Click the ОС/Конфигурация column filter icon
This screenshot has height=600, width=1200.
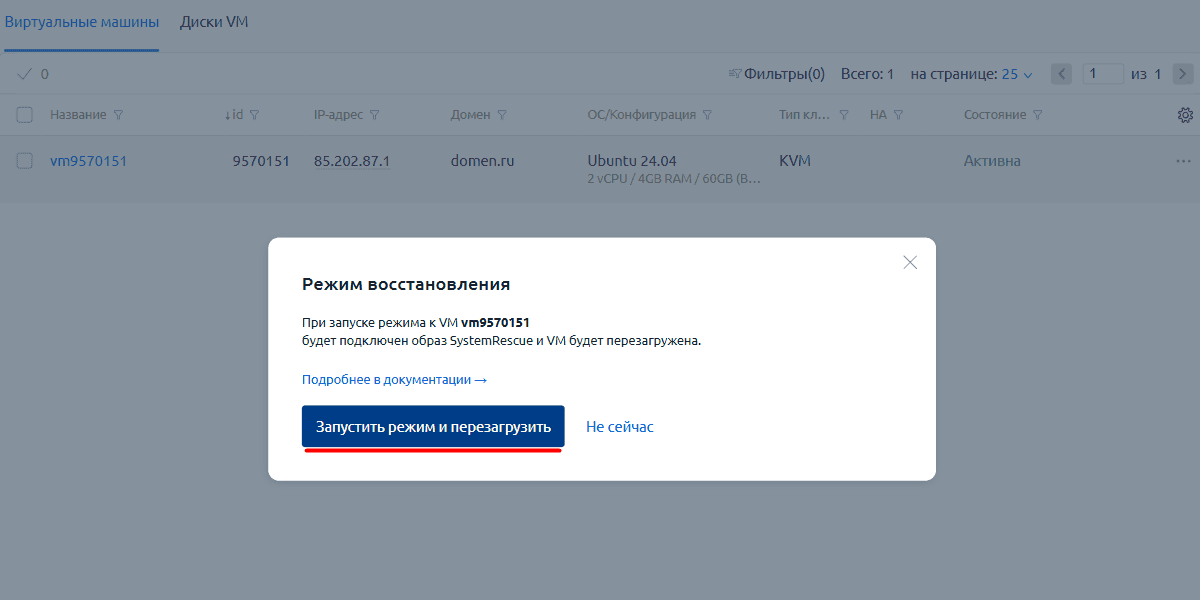tap(707, 115)
